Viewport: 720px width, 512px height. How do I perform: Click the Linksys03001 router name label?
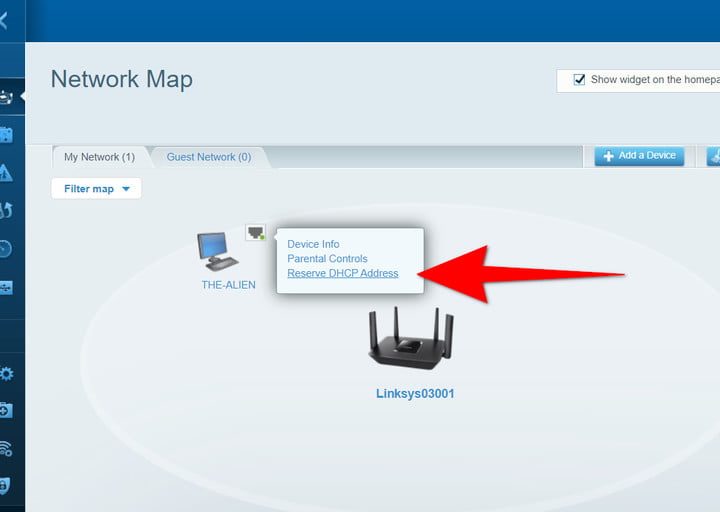click(x=414, y=393)
